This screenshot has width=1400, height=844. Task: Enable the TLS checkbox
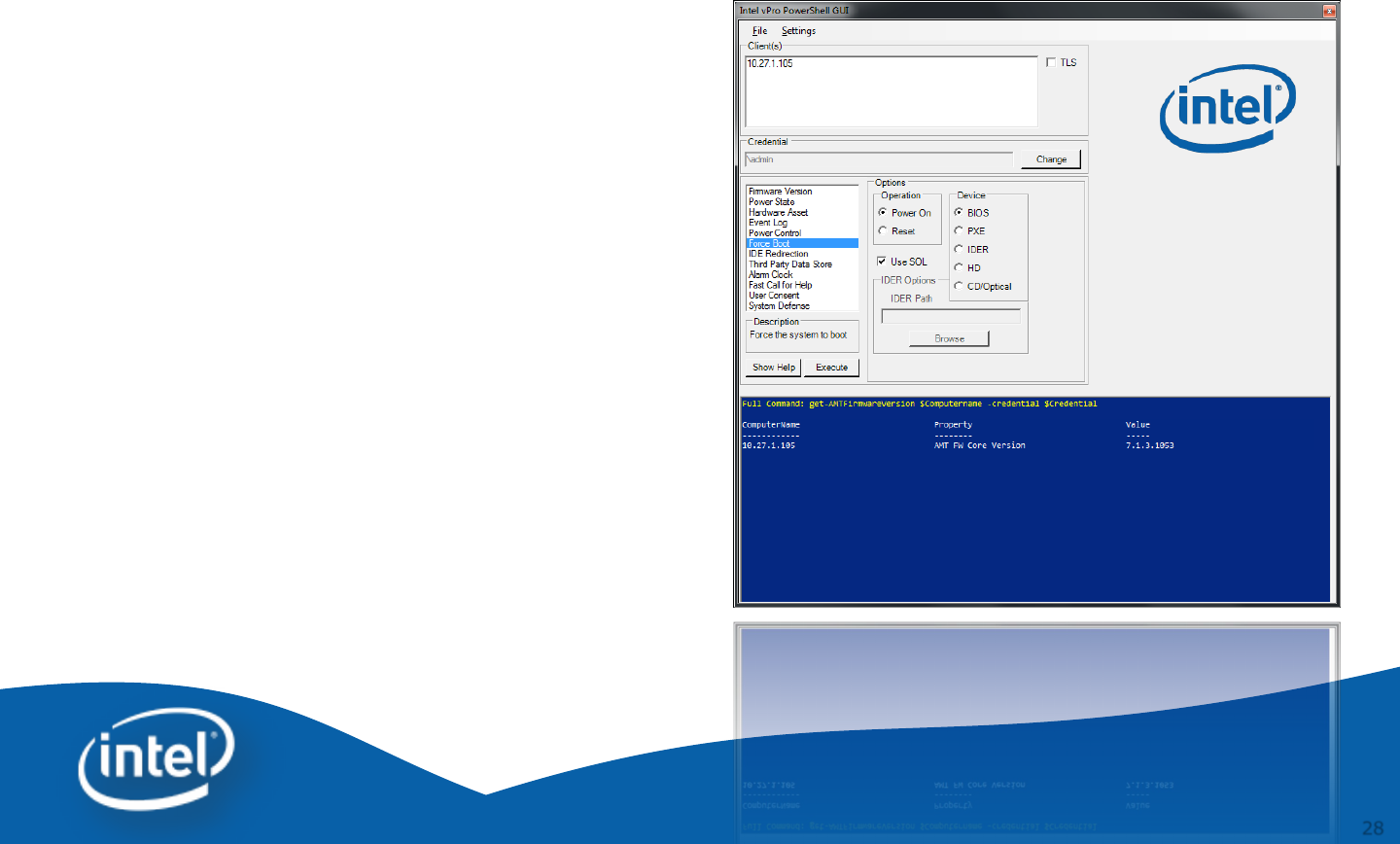click(1051, 62)
